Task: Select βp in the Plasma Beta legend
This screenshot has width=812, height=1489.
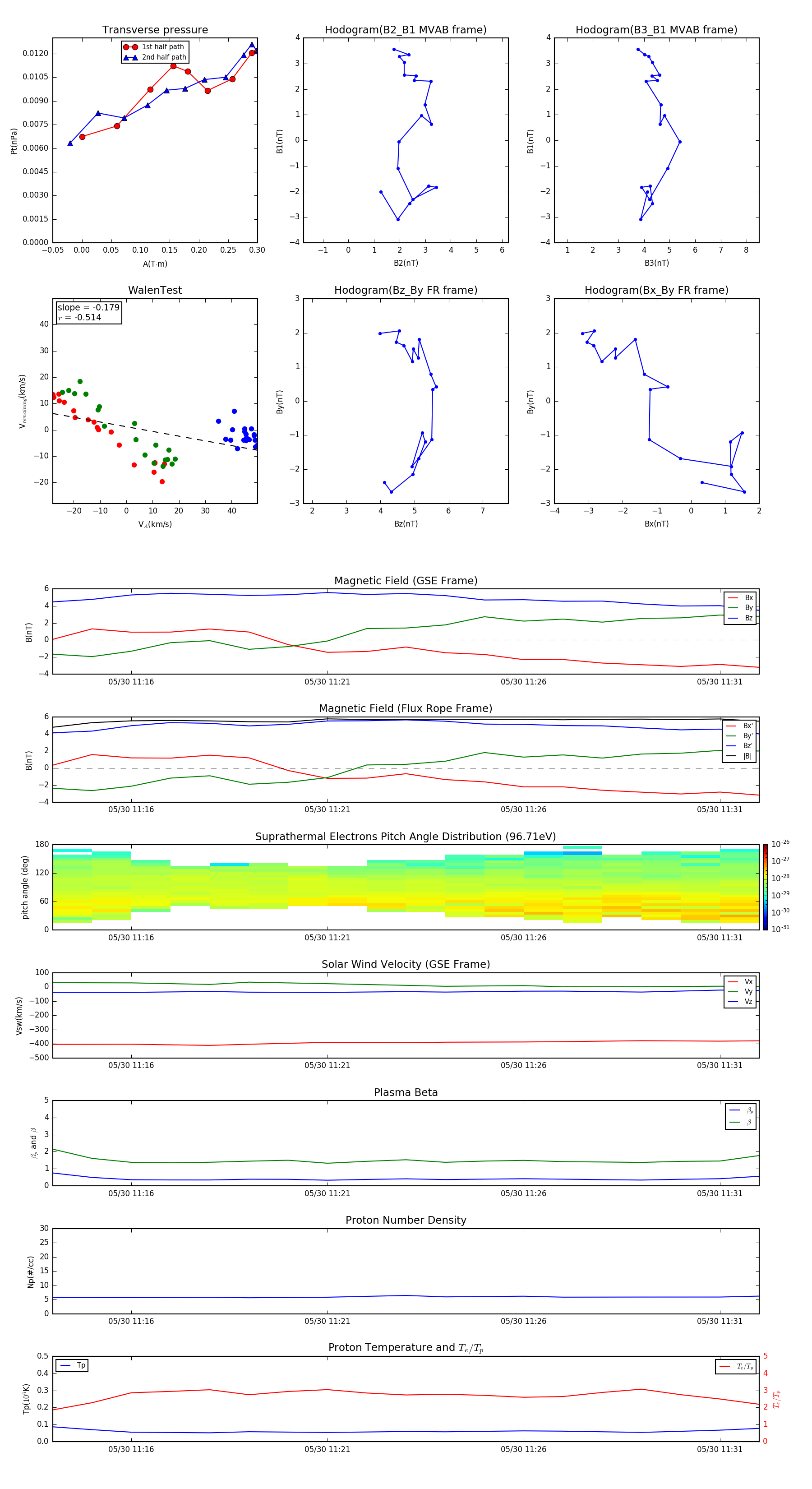Action: pyautogui.click(x=741, y=1110)
